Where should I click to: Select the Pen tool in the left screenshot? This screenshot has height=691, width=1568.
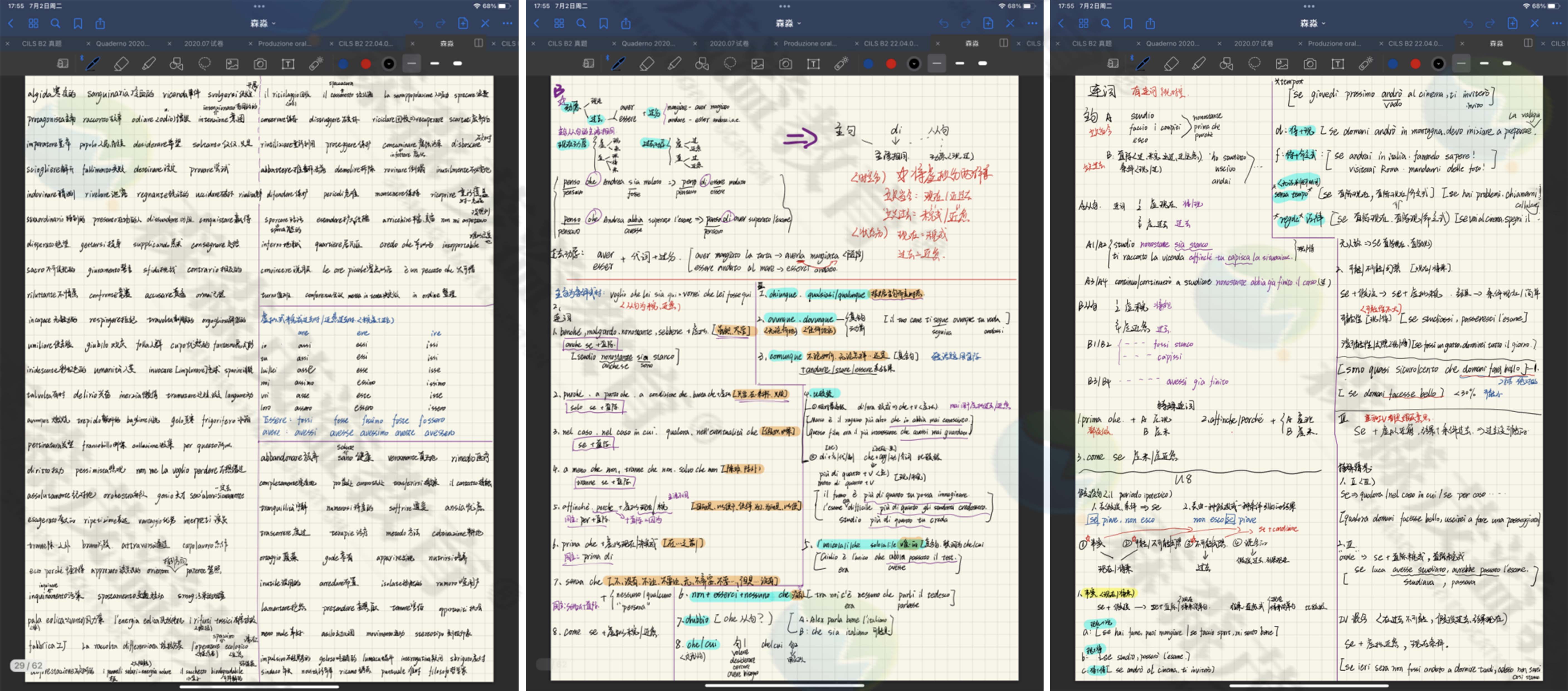92,63
